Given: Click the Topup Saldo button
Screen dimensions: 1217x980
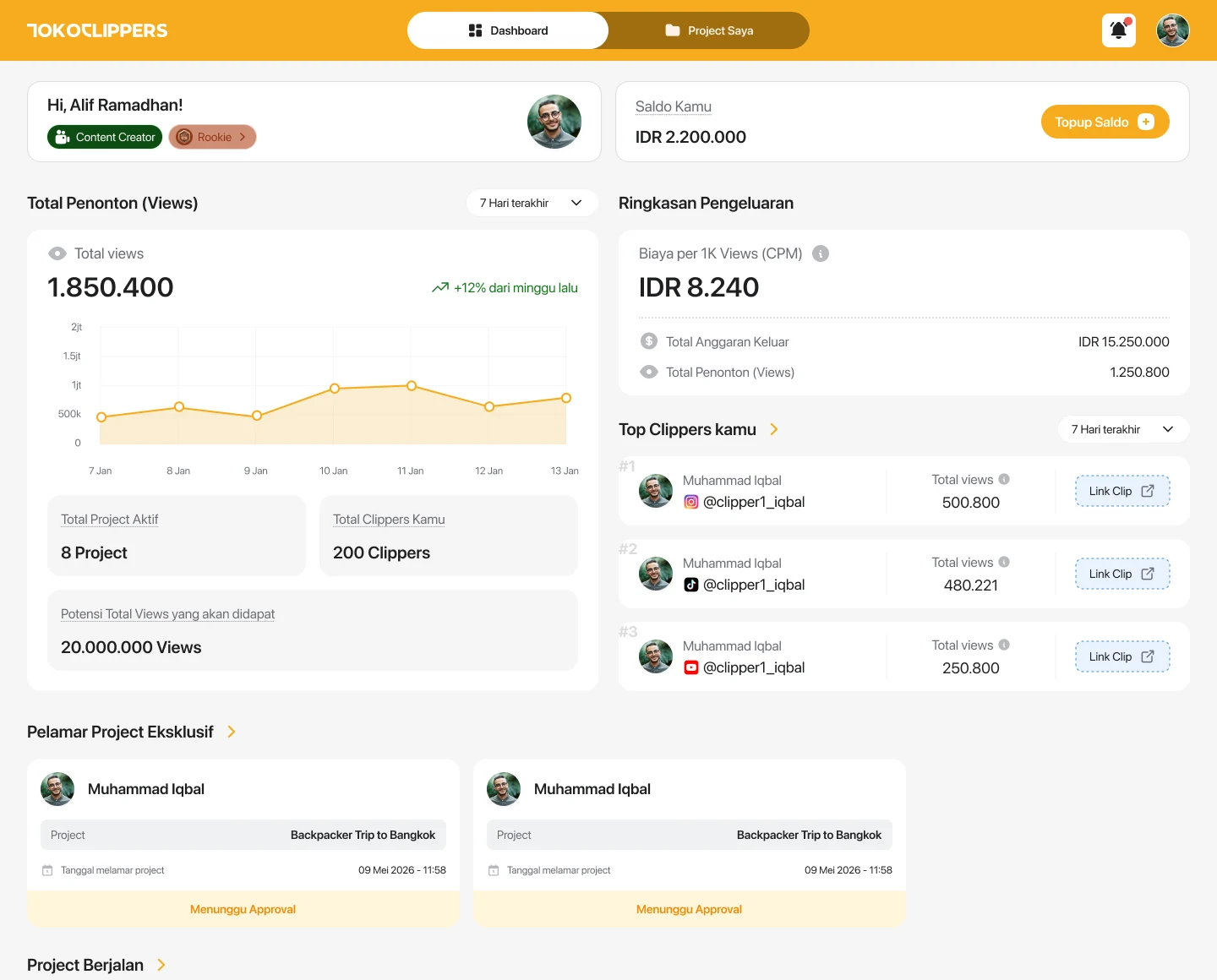Looking at the screenshot, I should coord(1105,122).
